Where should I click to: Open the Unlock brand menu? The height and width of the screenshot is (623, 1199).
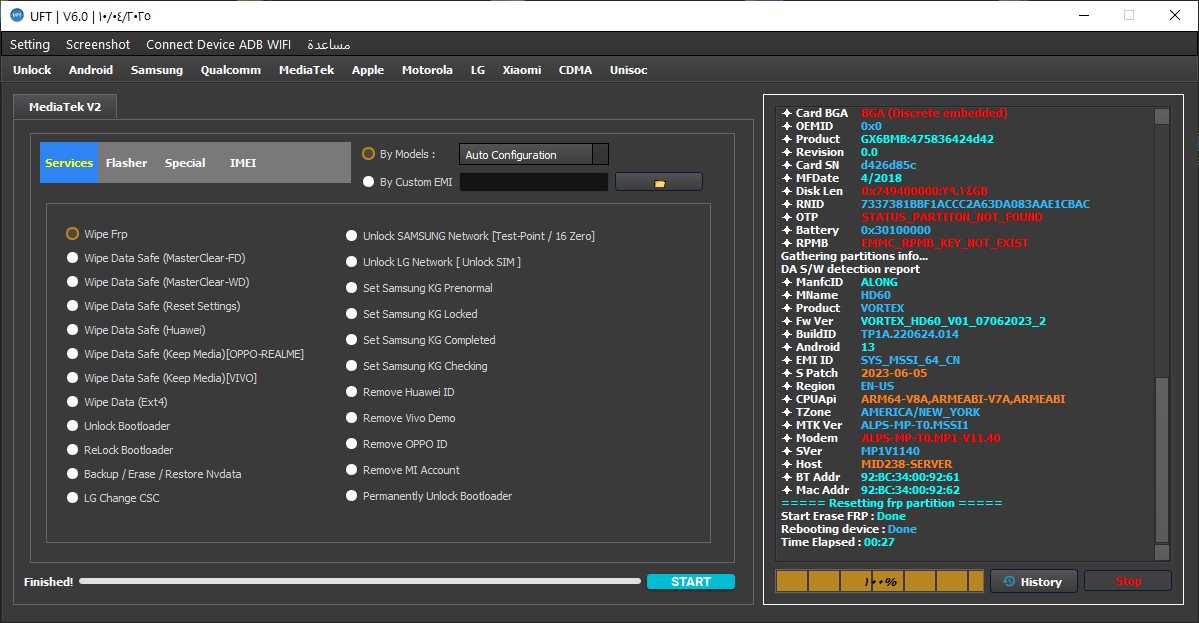32,70
